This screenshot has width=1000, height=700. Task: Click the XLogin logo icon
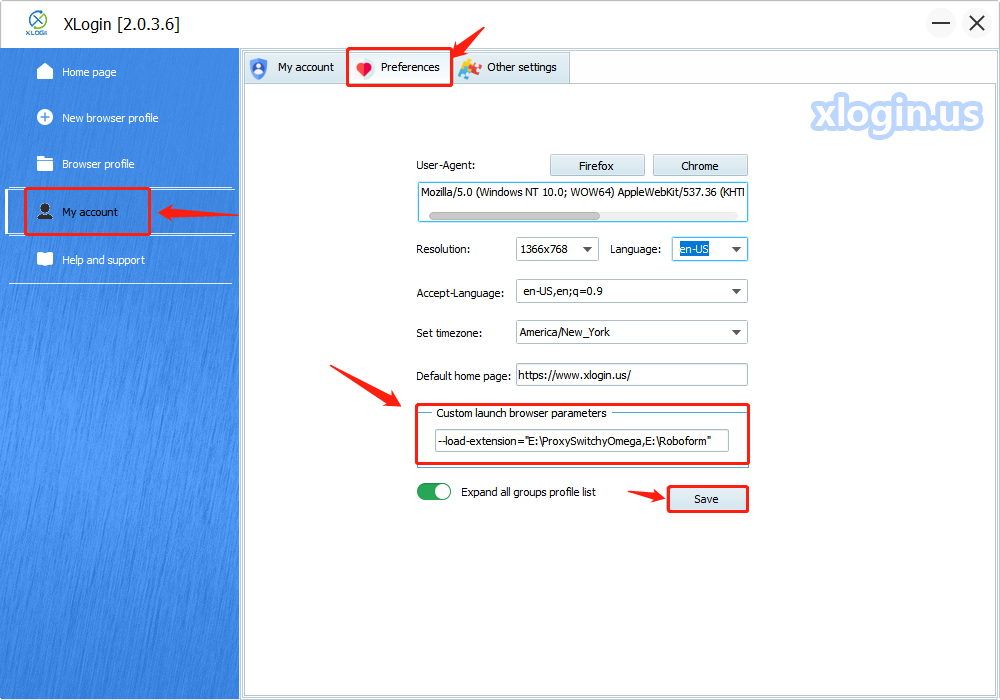[x=37, y=23]
